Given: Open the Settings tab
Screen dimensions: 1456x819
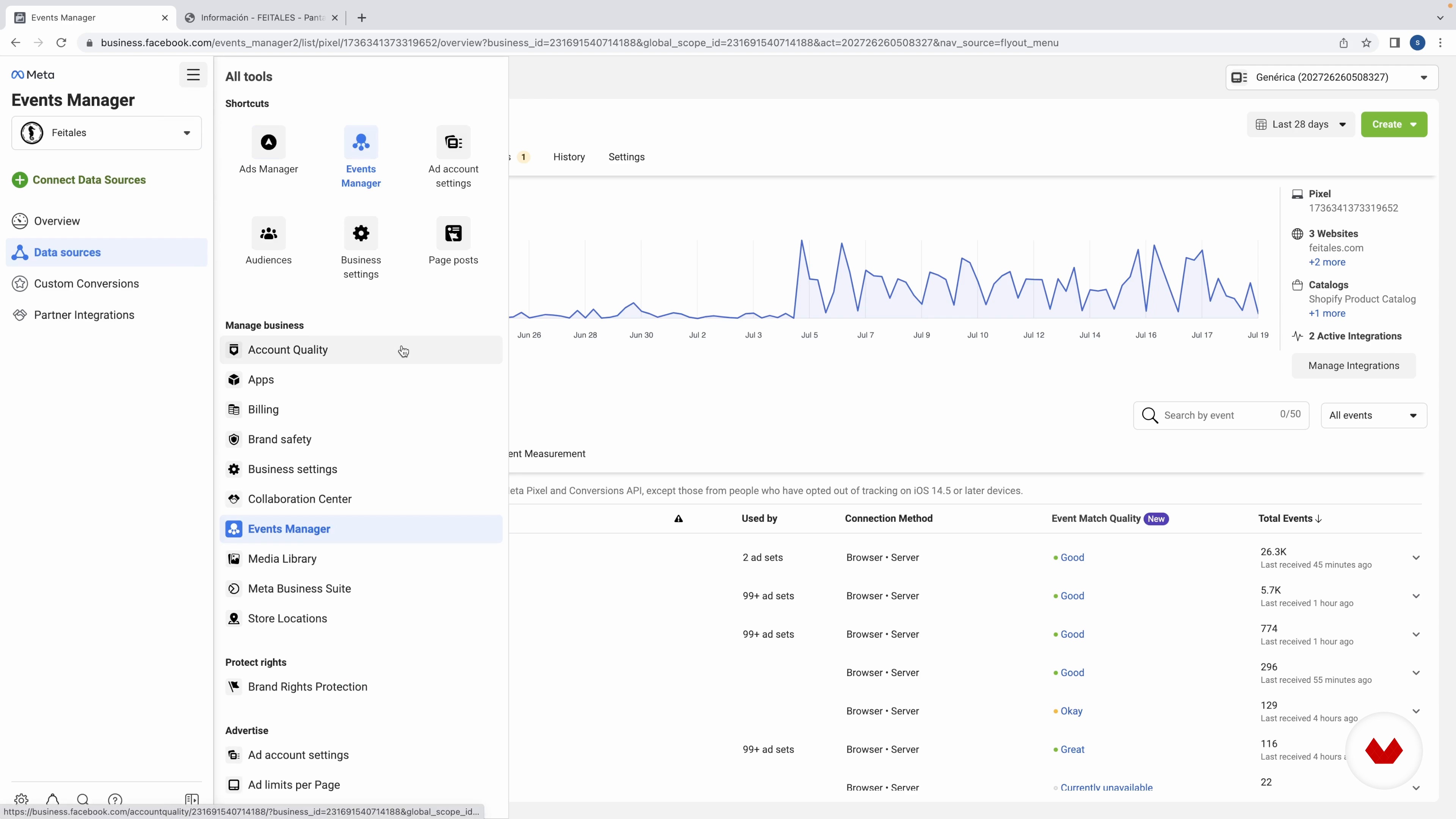Looking at the screenshot, I should click(x=626, y=157).
